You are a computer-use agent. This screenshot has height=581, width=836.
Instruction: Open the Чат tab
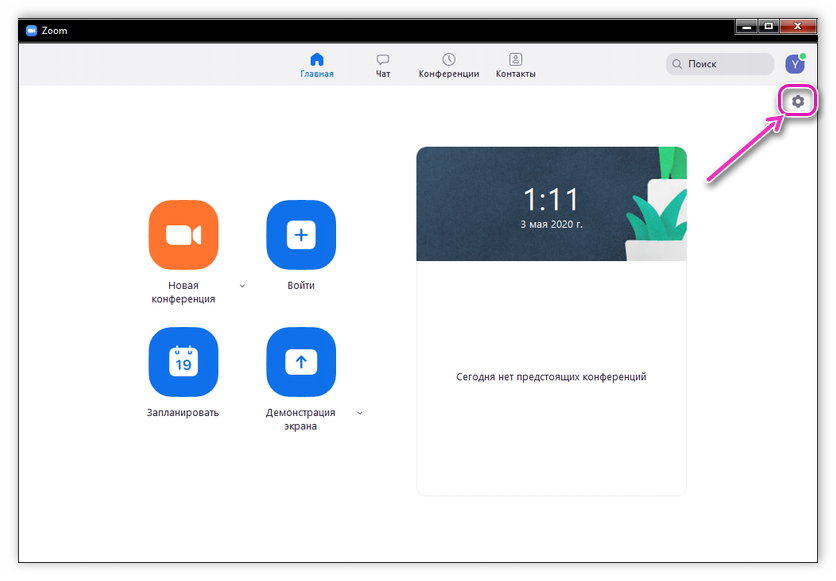click(383, 65)
